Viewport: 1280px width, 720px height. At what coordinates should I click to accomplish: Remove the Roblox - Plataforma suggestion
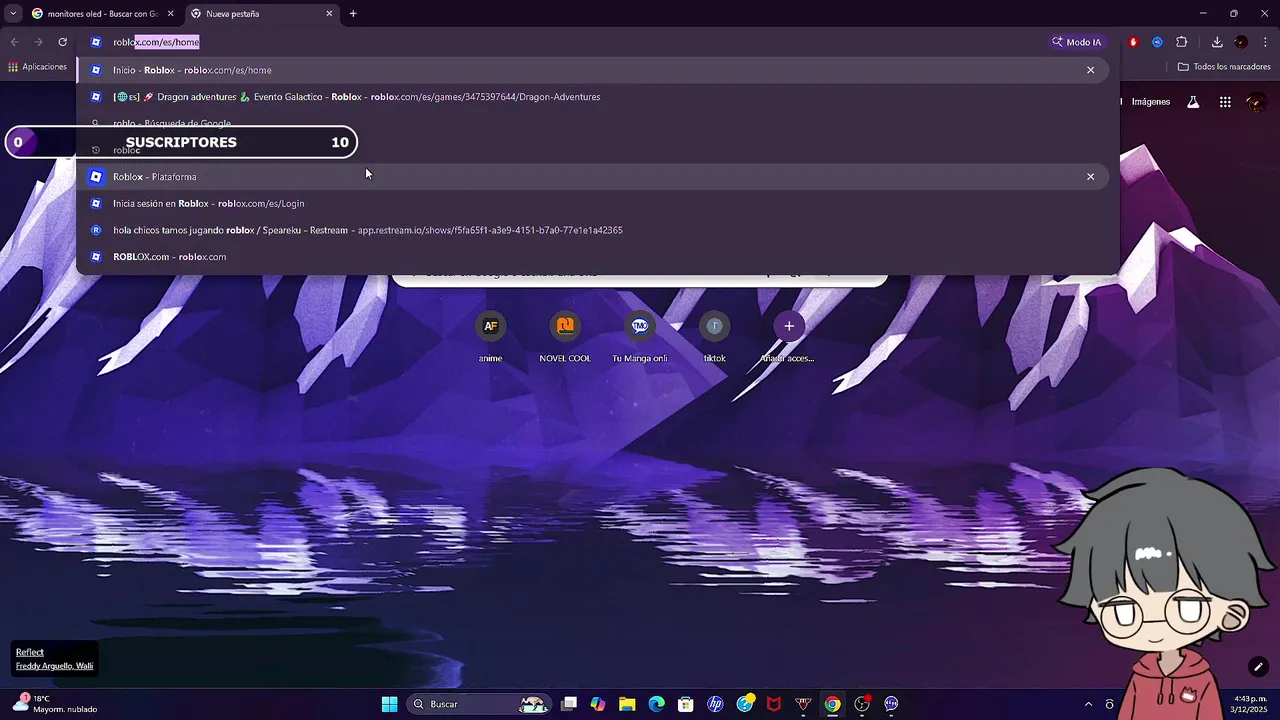(x=1090, y=177)
